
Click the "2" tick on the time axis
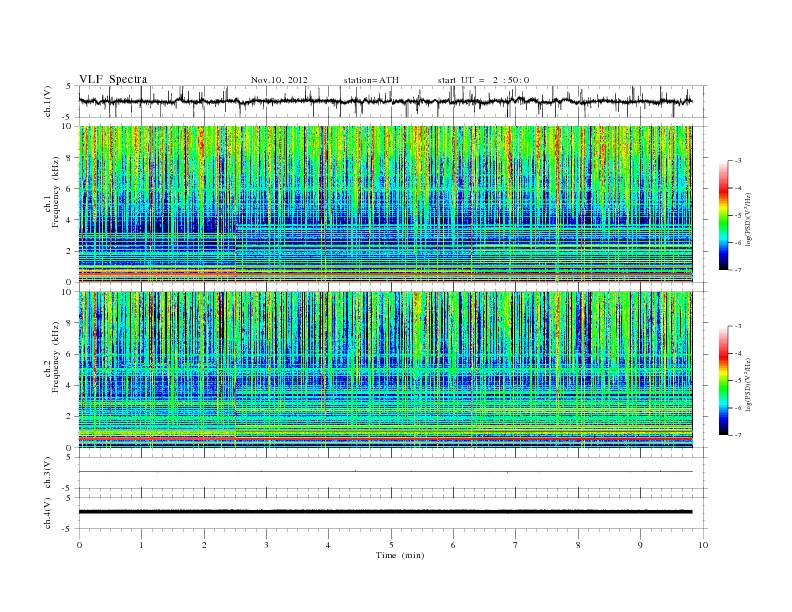coord(204,545)
